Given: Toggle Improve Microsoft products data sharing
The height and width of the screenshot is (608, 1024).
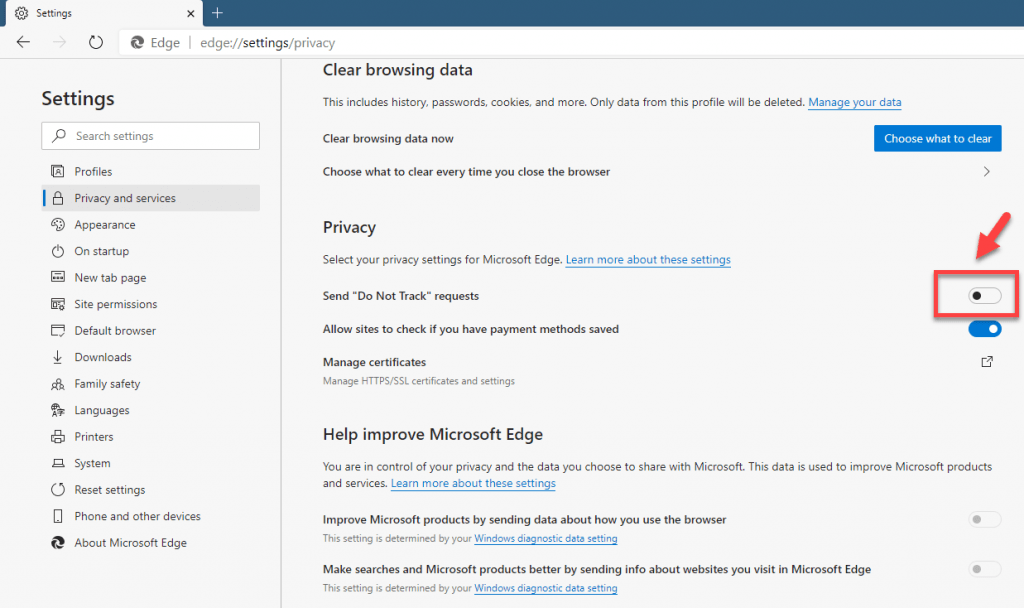Looking at the screenshot, I should pos(985,519).
